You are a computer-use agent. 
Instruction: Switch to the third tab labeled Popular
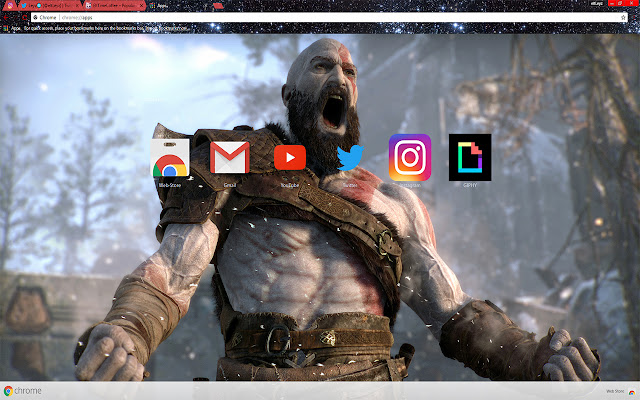tap(114, 6)
